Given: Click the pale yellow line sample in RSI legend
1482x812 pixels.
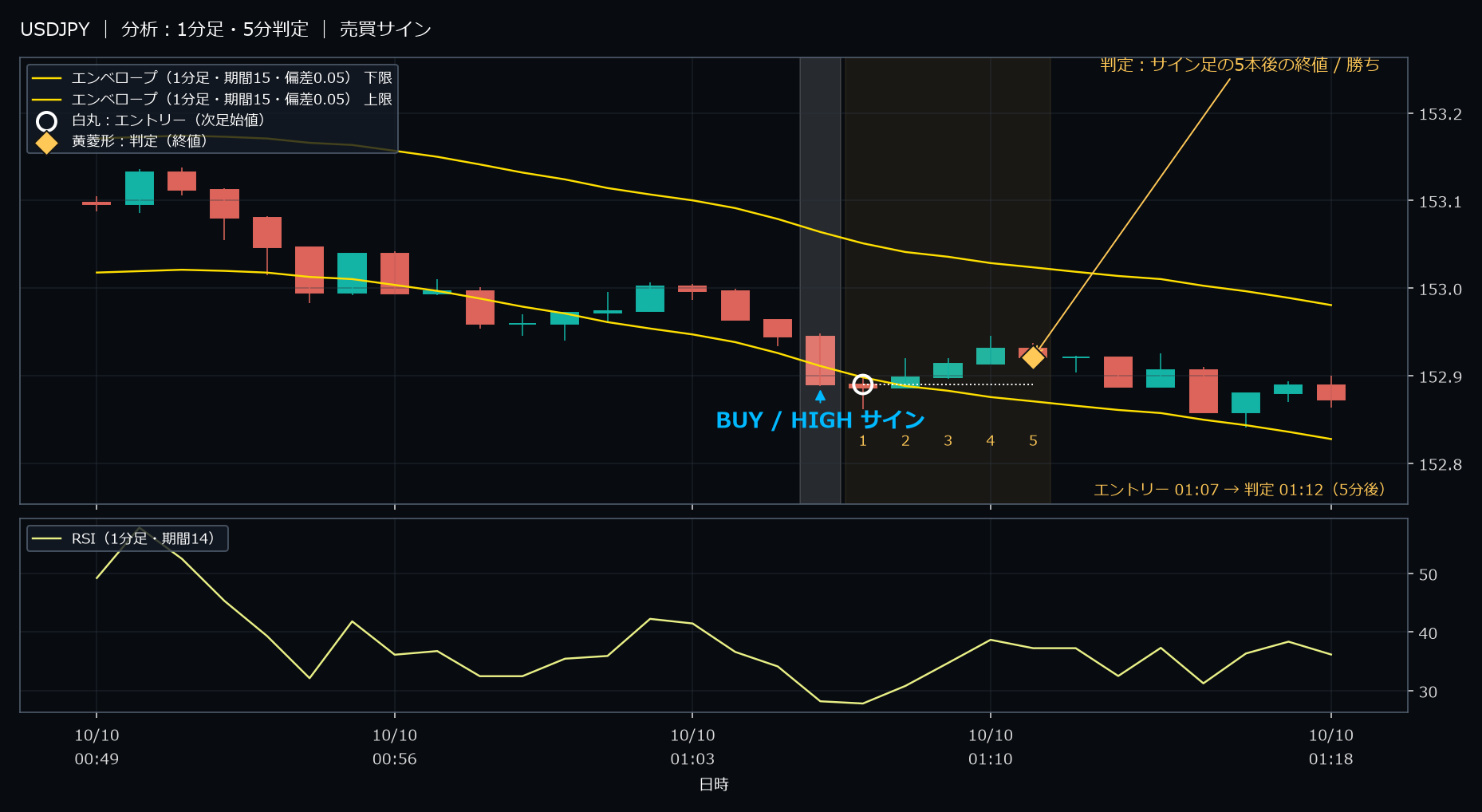Looking at the screenshot, I should [46, 538].
